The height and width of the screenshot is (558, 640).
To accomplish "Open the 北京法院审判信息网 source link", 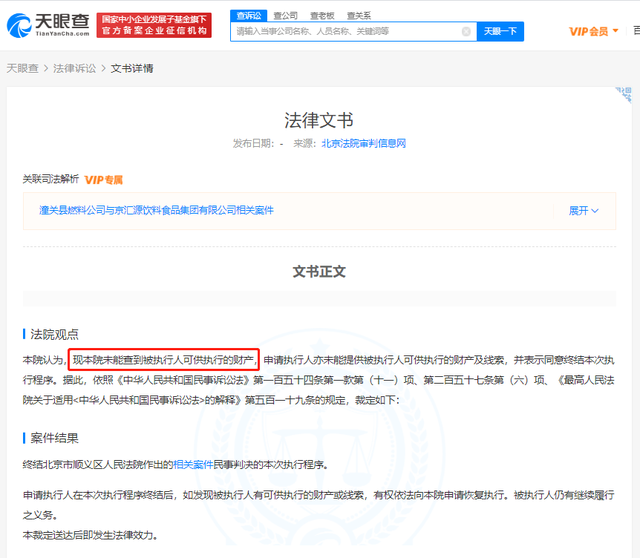I will [x=363, y=144].
